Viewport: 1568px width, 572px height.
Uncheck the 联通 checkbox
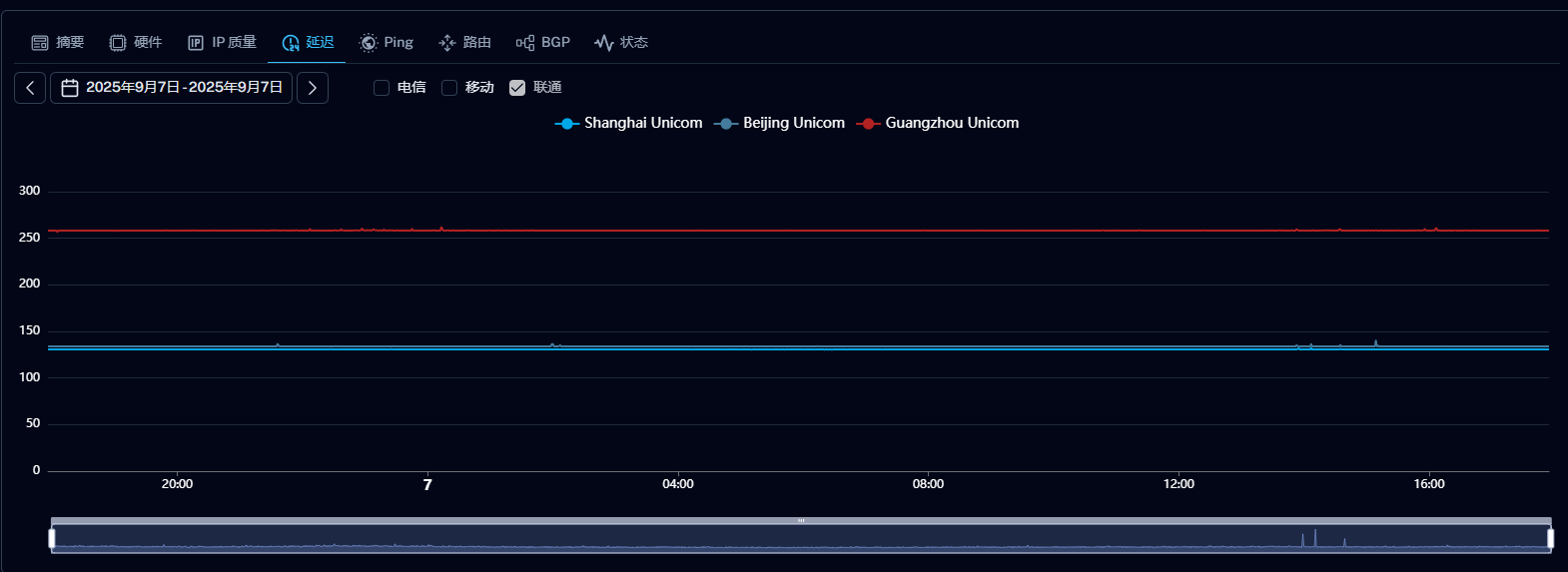point(517,88)
